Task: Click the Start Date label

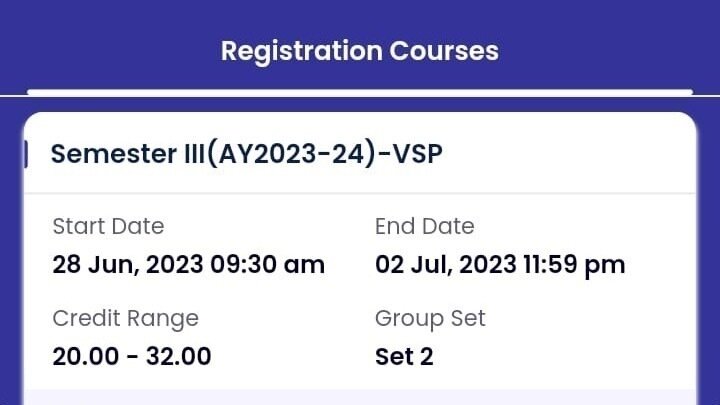Action: [108, 227]
